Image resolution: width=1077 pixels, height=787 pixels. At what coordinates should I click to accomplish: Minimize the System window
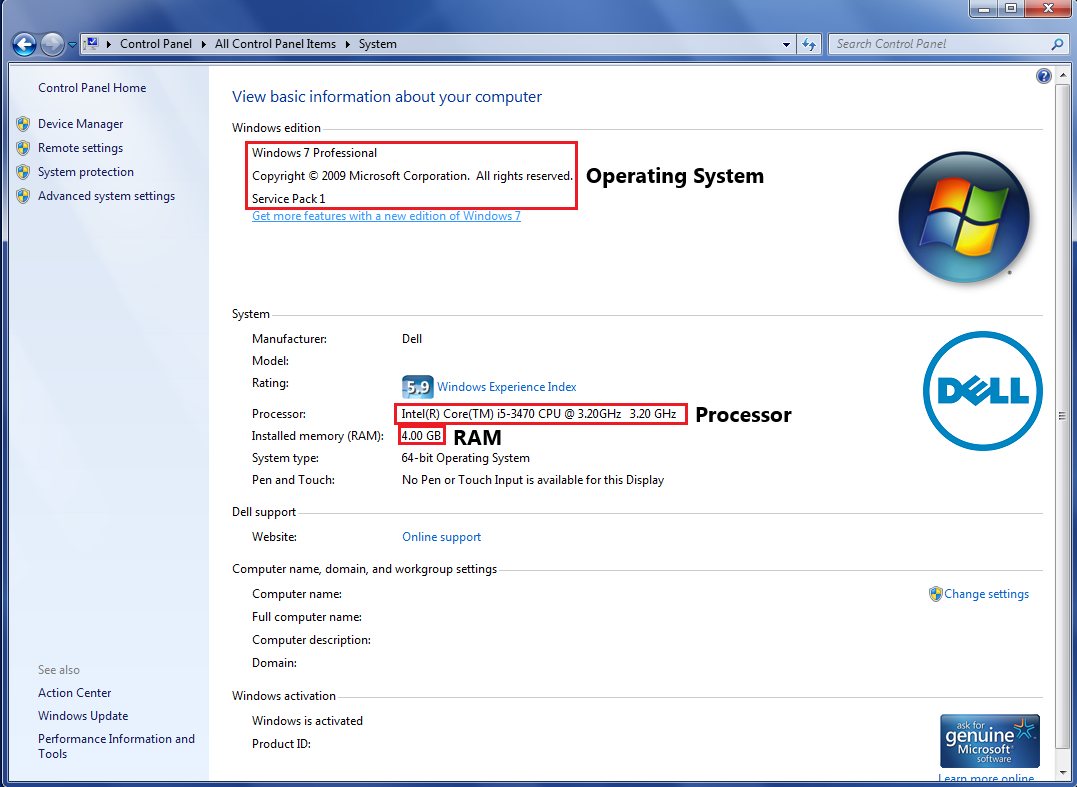coord(984,9)
